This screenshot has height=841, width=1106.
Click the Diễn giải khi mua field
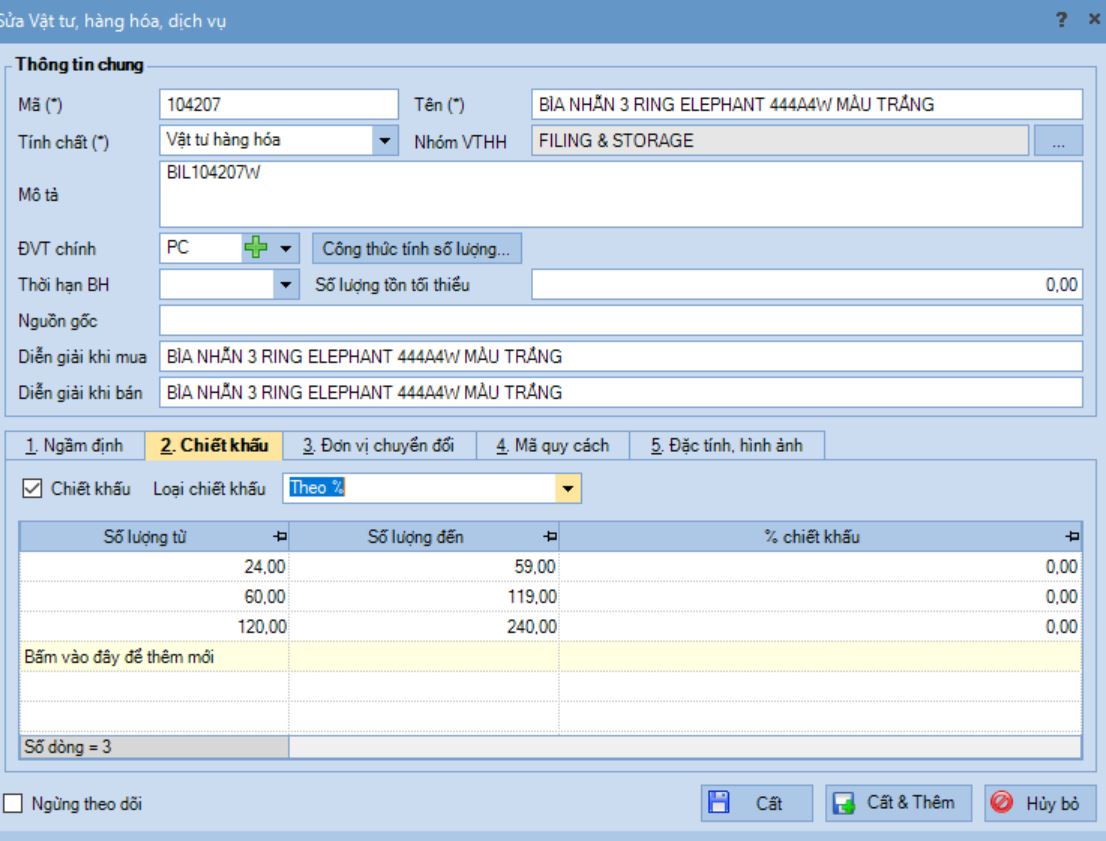[x=621, y=356]
